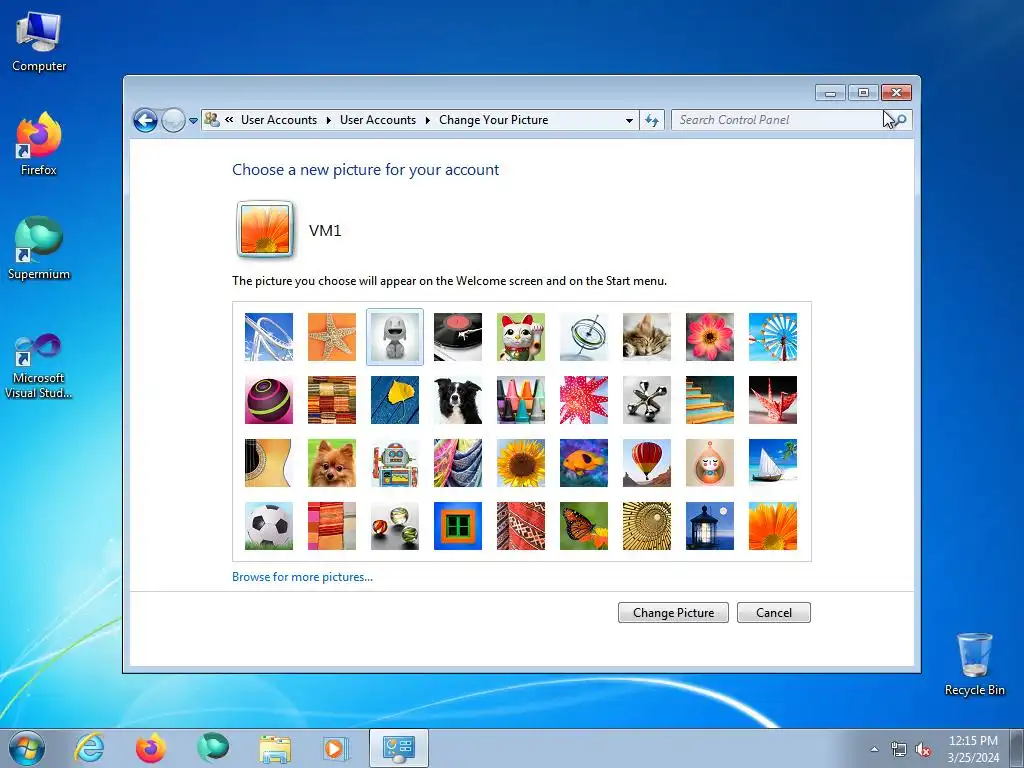Pick the glass marbles picture
The width and height of the screenshot is (1024, 768).
(x=394, y=526)
